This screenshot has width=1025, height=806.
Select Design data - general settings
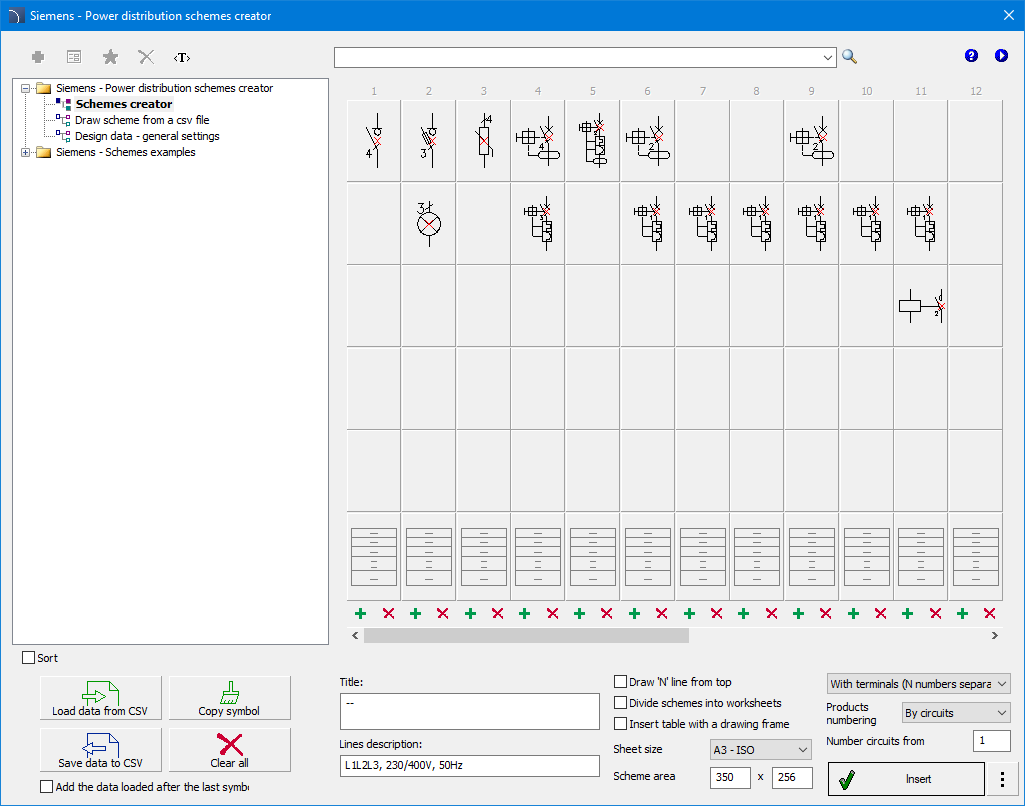coord(147,136)
